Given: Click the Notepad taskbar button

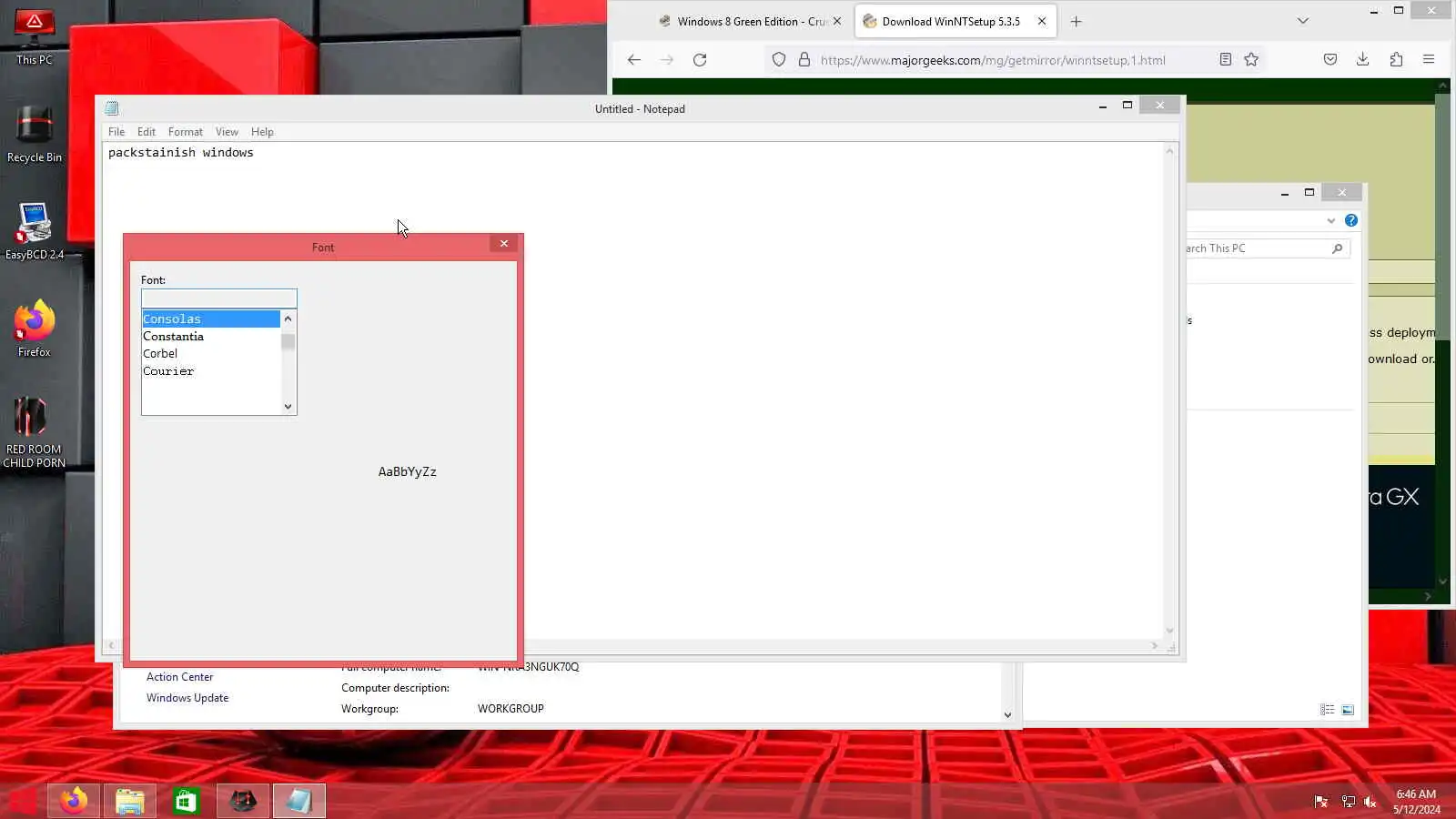Looking at the screenshot, I should (299, 801).
